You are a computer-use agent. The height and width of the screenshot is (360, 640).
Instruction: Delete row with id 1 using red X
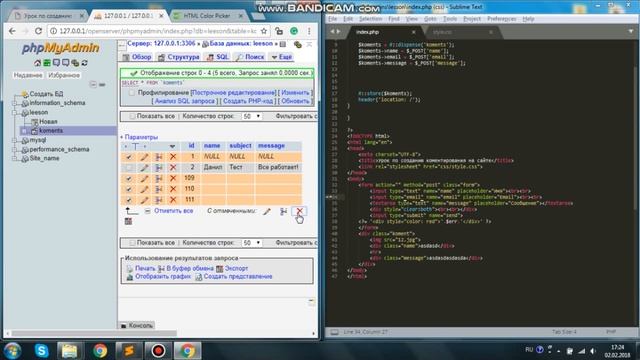(173, 157)
